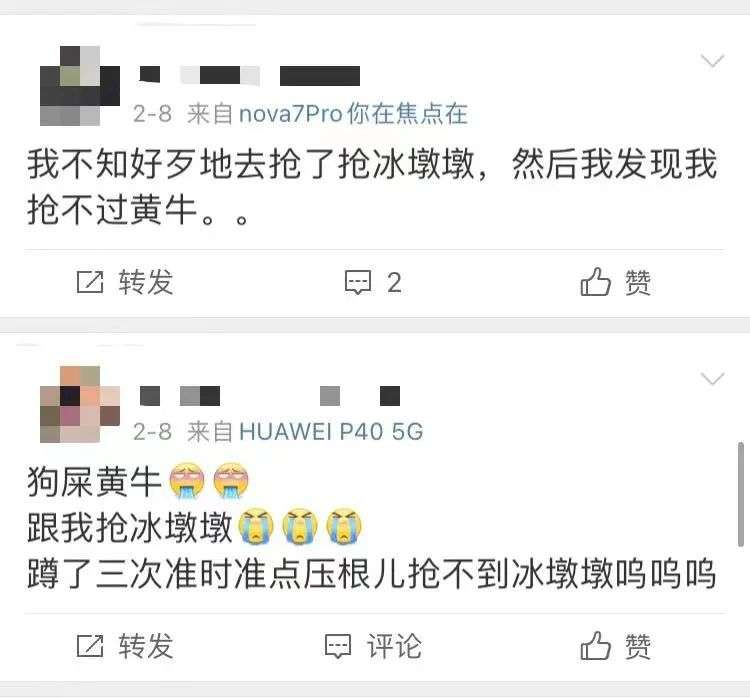Tap the 评论 label on second post
The height and width of the screenshot is (698, 750).
point(394,646)
